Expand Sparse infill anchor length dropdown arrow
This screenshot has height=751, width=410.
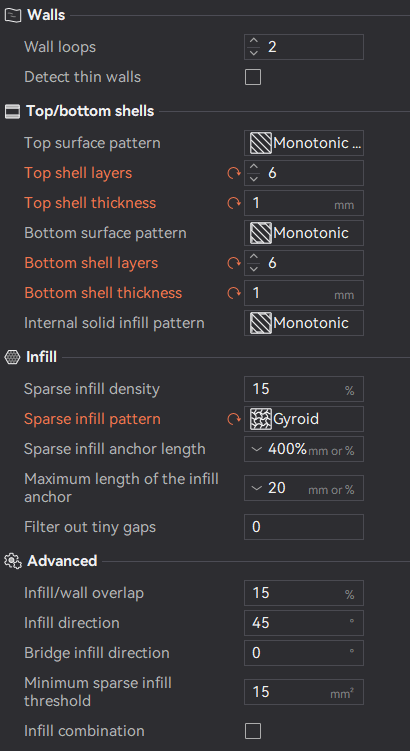tap(257, 449)
